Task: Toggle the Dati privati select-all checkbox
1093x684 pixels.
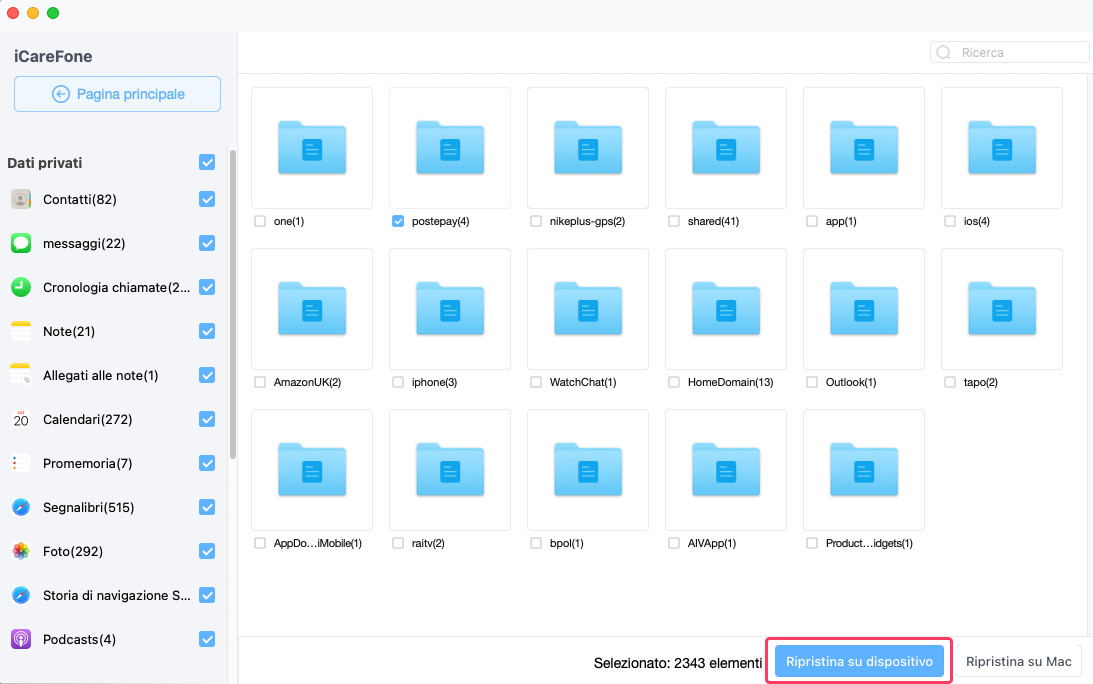Action: pyautogui.click(x=207, y=162)
